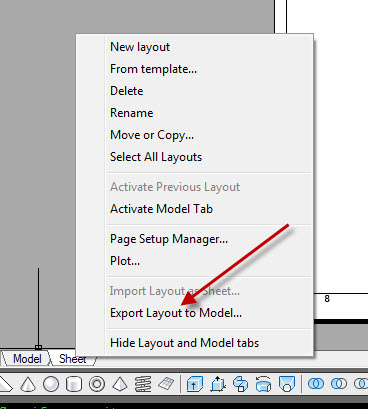Viewport: 368px width, 409px height.
Task: Click the Subtract solid editing icon
Action: click(x=339, y=384)
